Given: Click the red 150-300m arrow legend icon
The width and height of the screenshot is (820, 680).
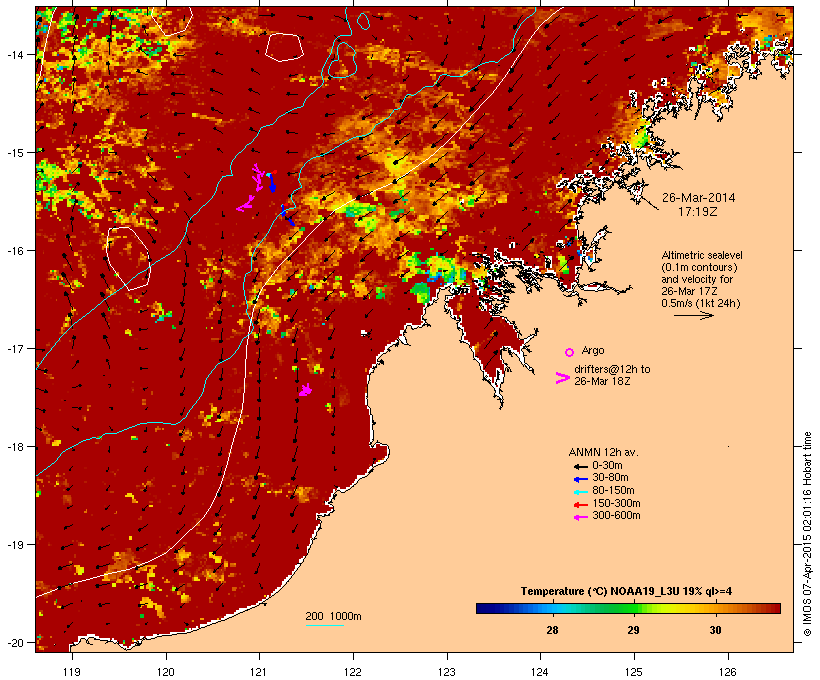Looking at the screenshot, I should click(x=581, y=505).
